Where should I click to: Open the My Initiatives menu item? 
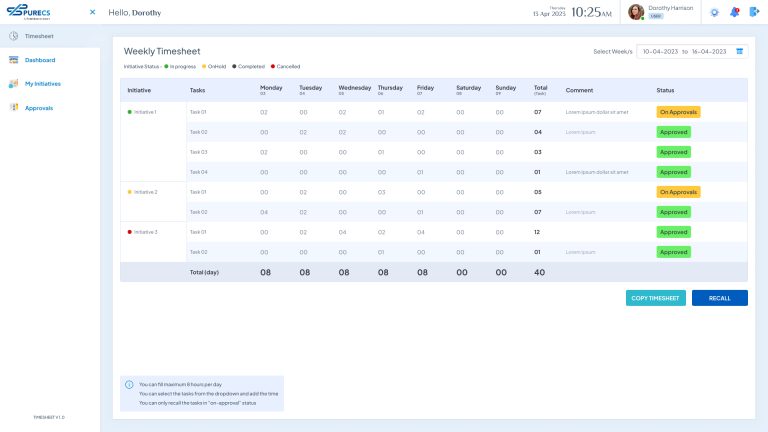(43, 84)
